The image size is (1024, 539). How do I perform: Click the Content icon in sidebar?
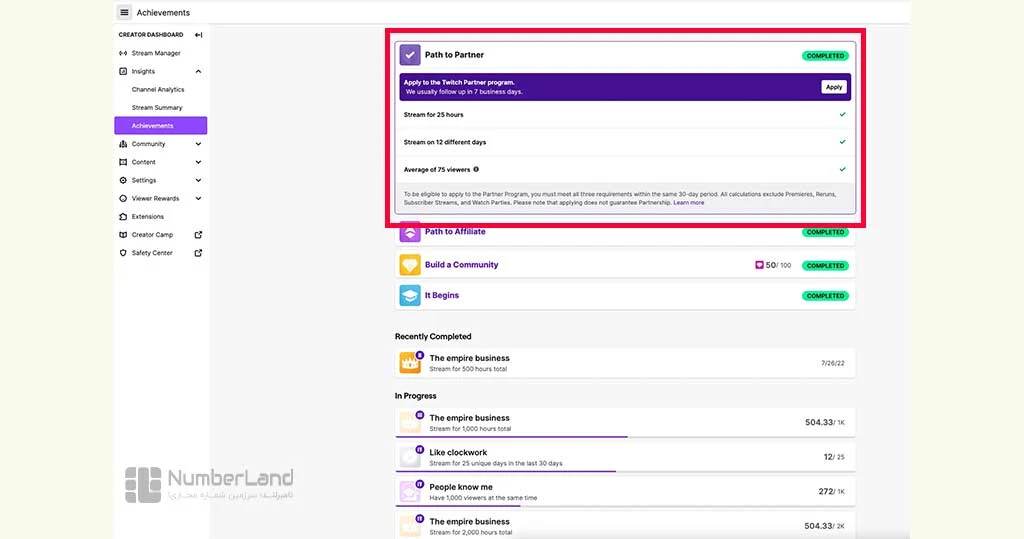click(x=123, y=162)
